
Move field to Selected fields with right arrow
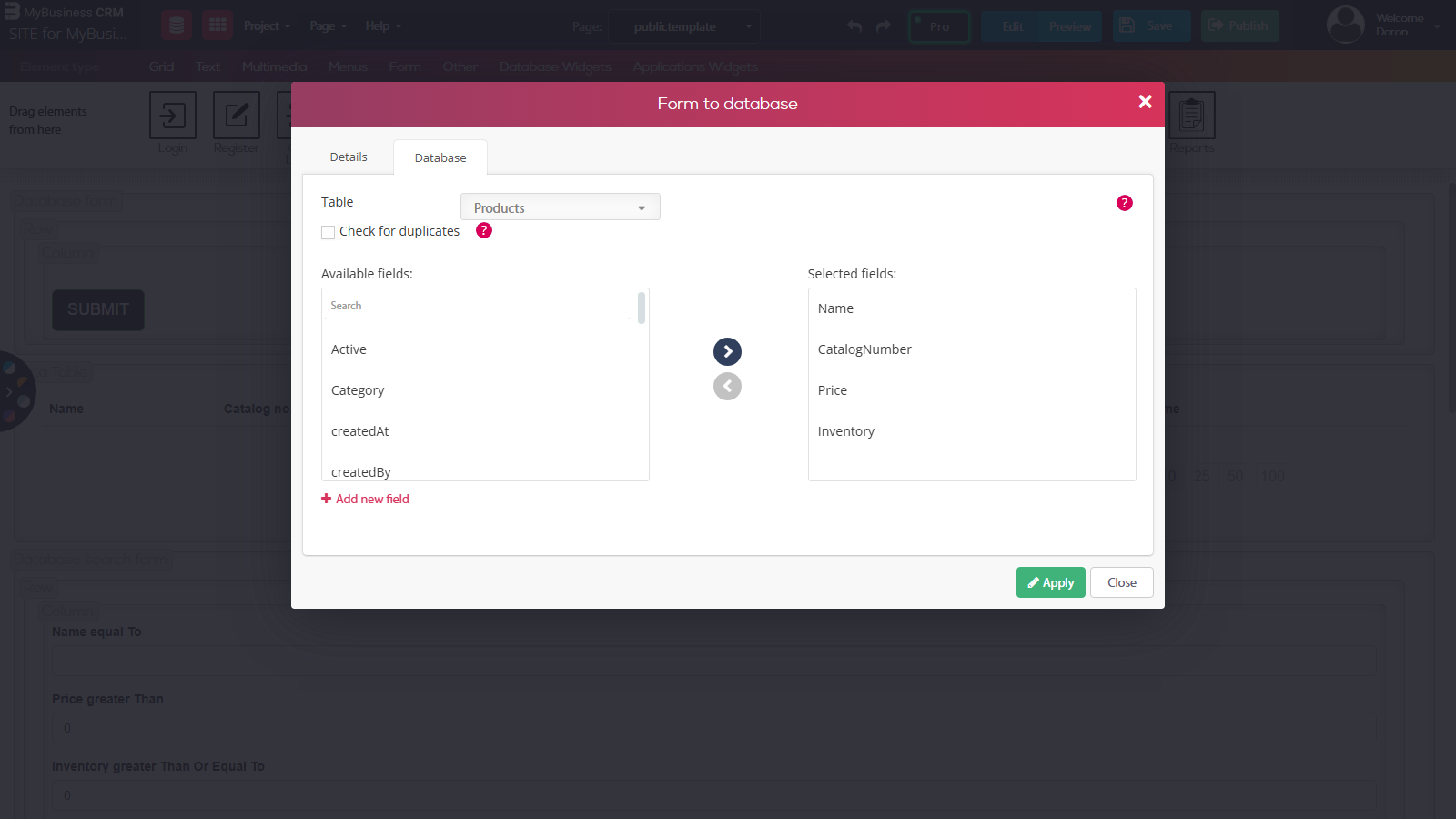[x=727, y=351]
